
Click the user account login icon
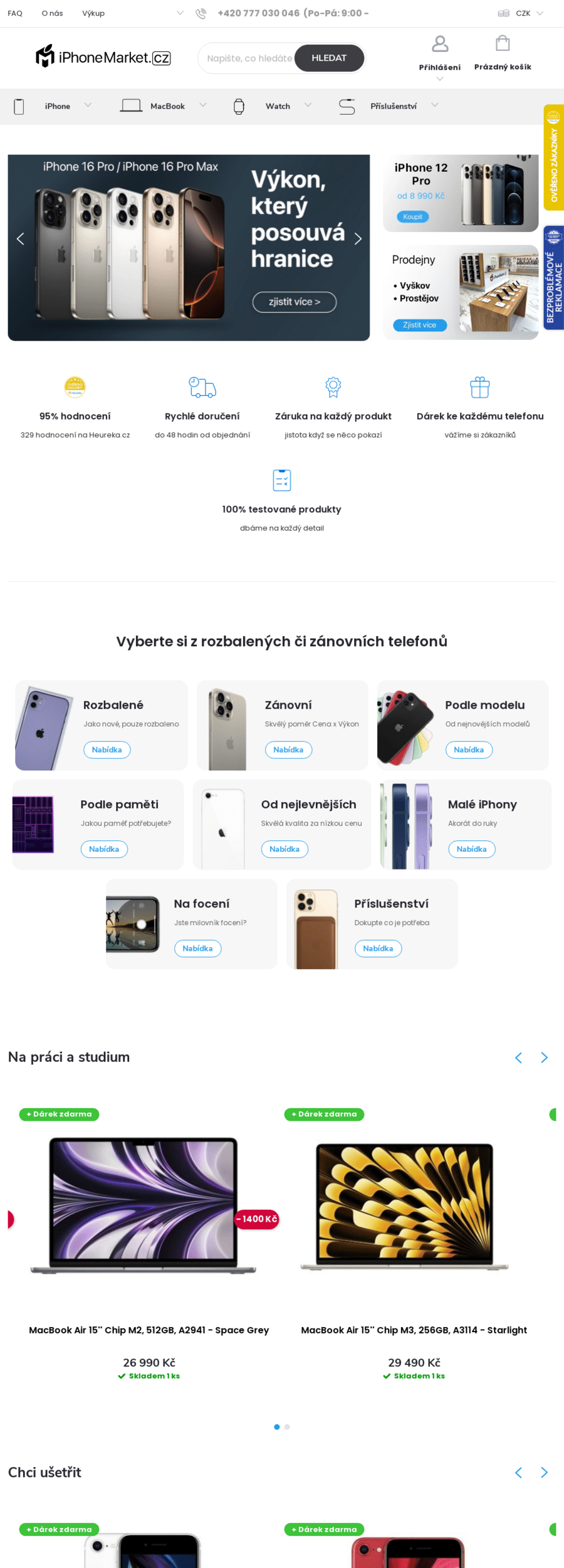click(440, 44)
